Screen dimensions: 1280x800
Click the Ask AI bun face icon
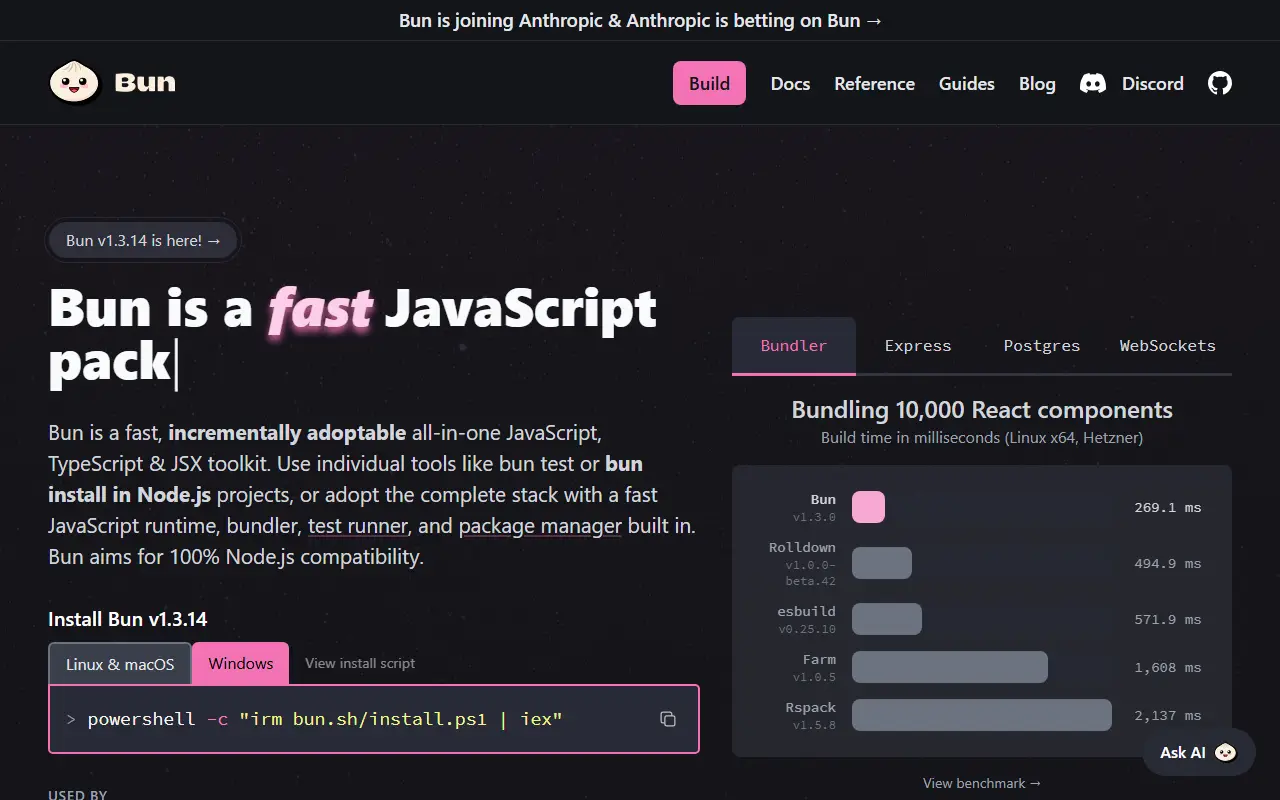(x=1226, y=752)
